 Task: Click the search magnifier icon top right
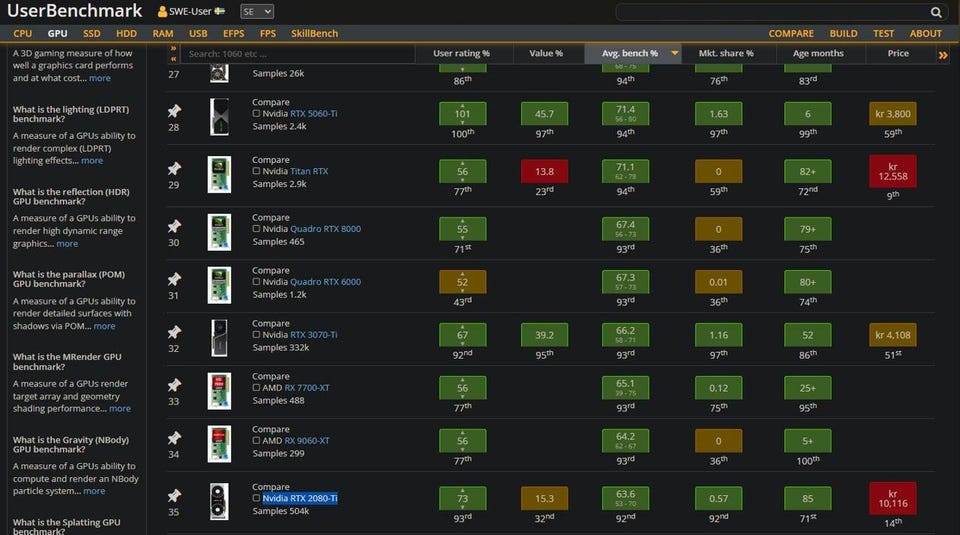point(936,12)
